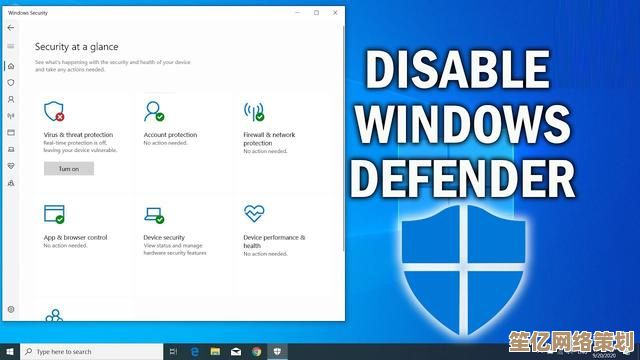Image resolution: width=640 pixels, height=360 pixels.
Task: Go back with the back arrow
Action: click(x=11, y=28)
